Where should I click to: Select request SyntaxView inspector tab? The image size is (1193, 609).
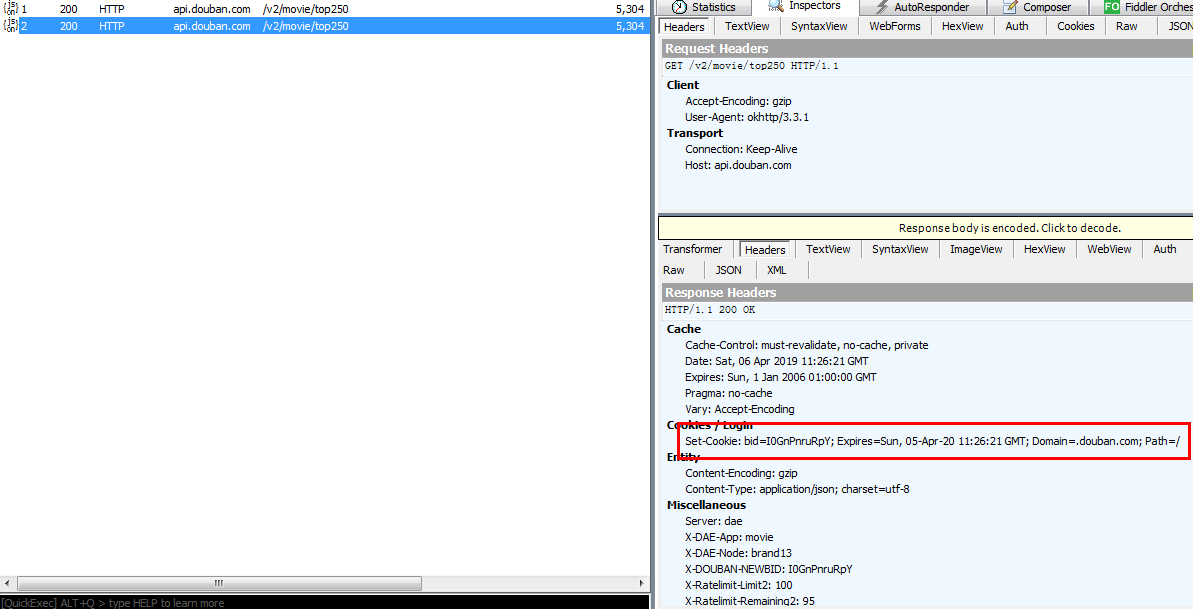819,26
